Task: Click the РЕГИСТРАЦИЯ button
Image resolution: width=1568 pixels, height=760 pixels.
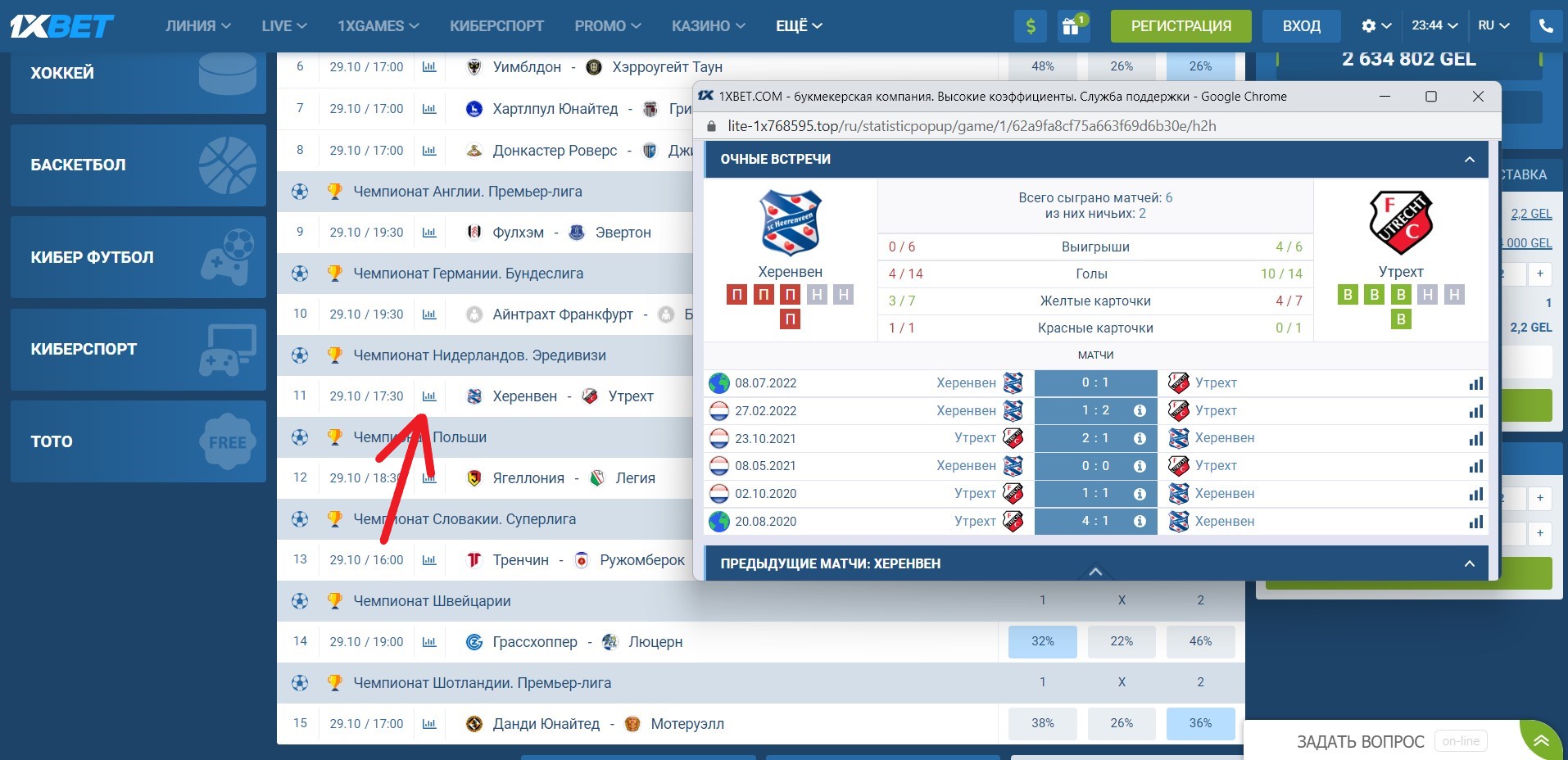Action: (1181, 26)
